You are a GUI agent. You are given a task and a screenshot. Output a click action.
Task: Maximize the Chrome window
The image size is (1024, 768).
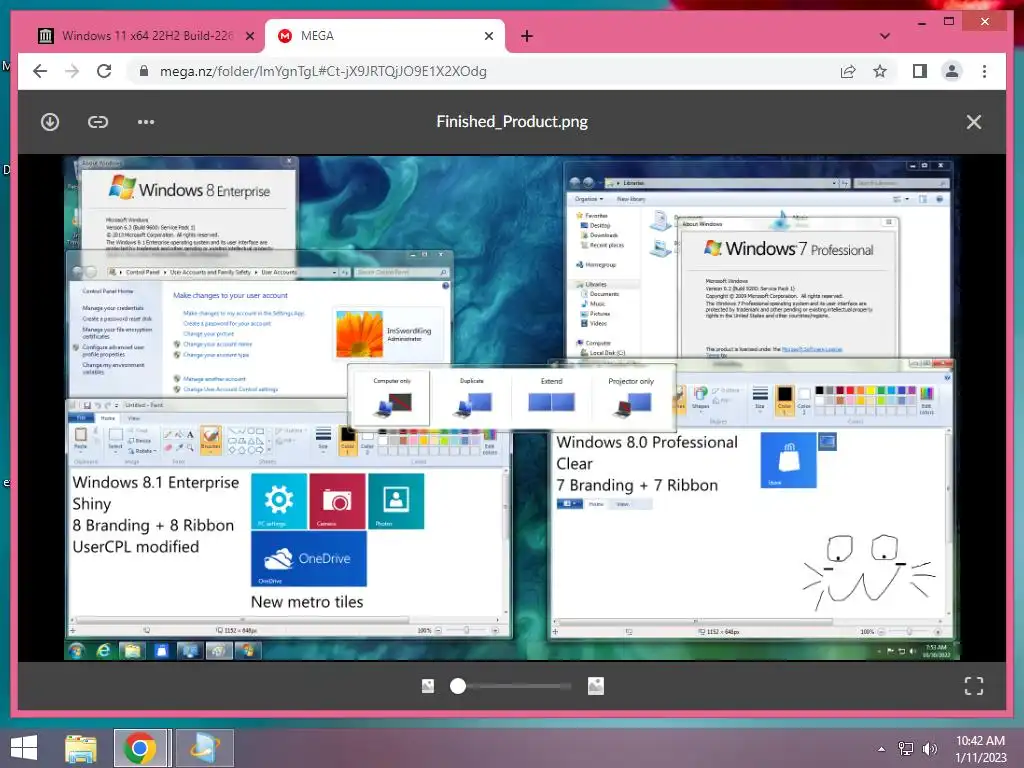point(949,22)
